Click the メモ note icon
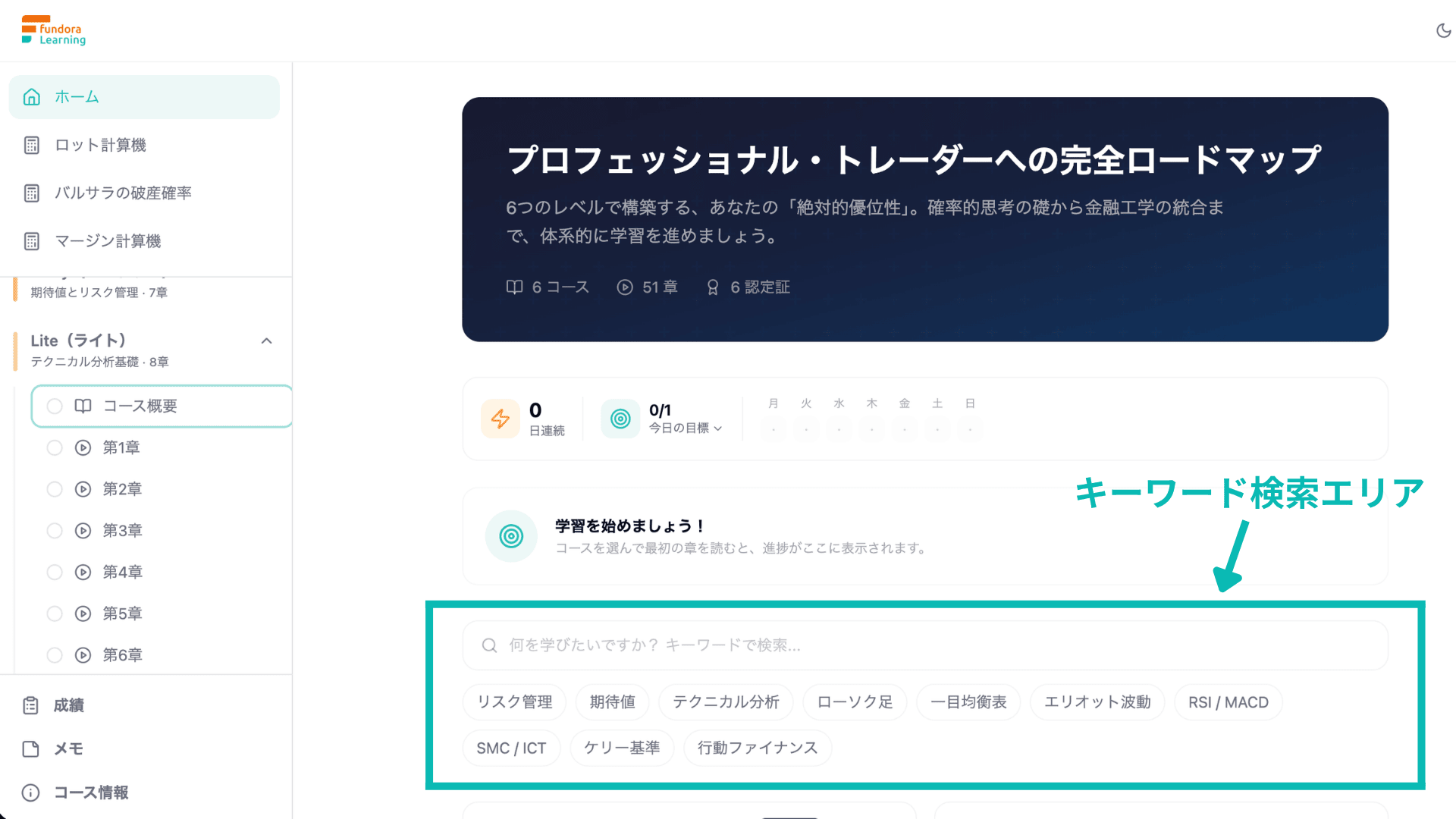1456x819 pixels. [x=30, y=749]
